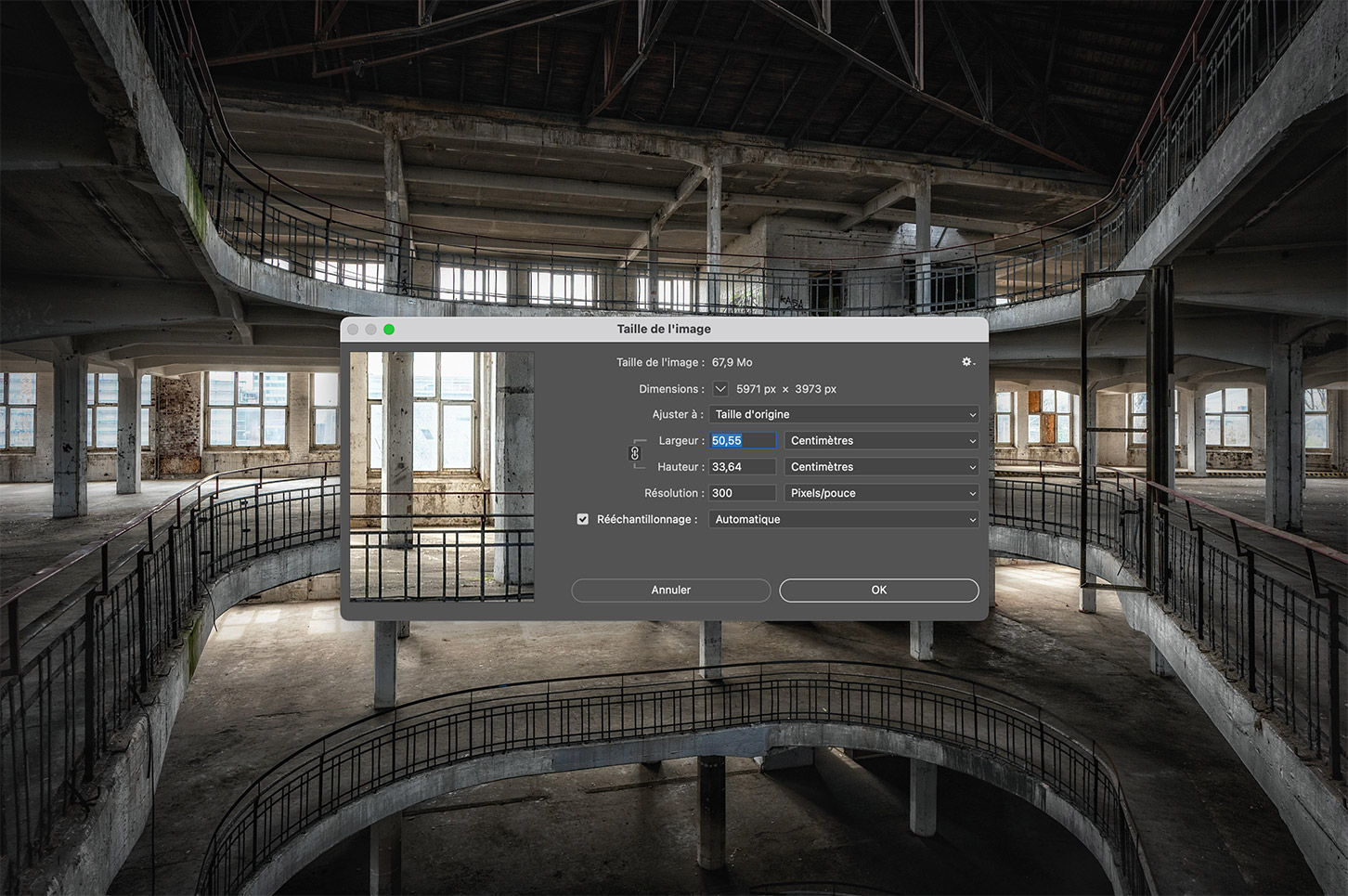
Task: Click the Hauteur value field
Action: (743, 467)
